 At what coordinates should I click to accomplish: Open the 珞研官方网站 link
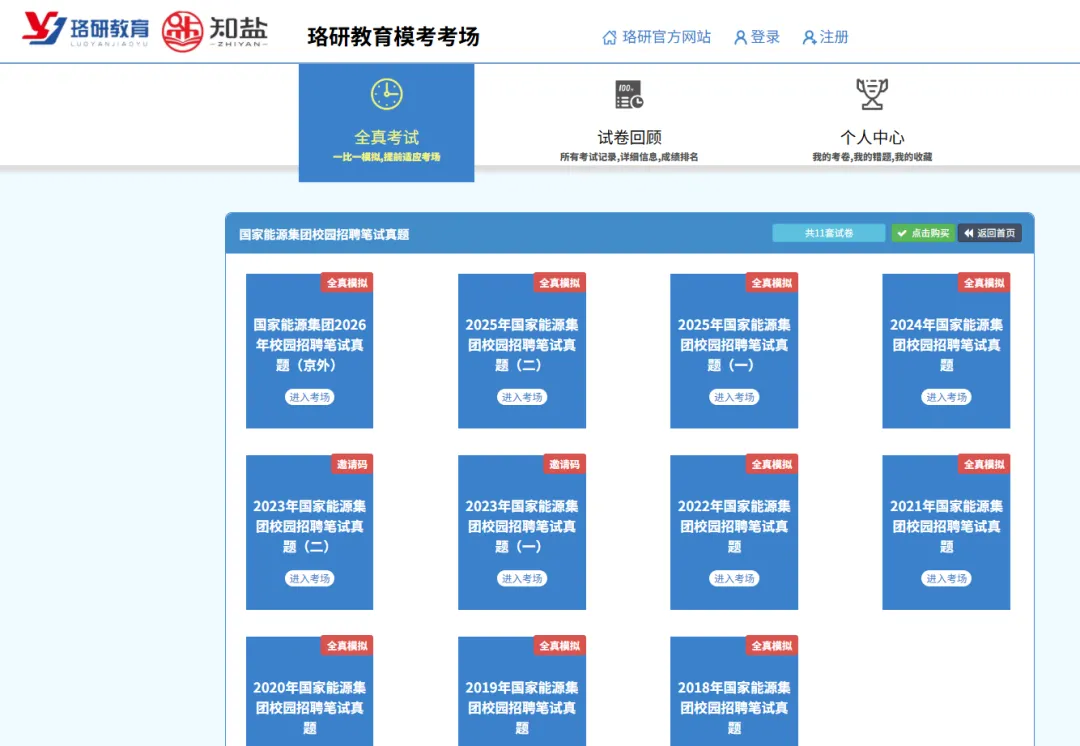click(x=656, y=37)
